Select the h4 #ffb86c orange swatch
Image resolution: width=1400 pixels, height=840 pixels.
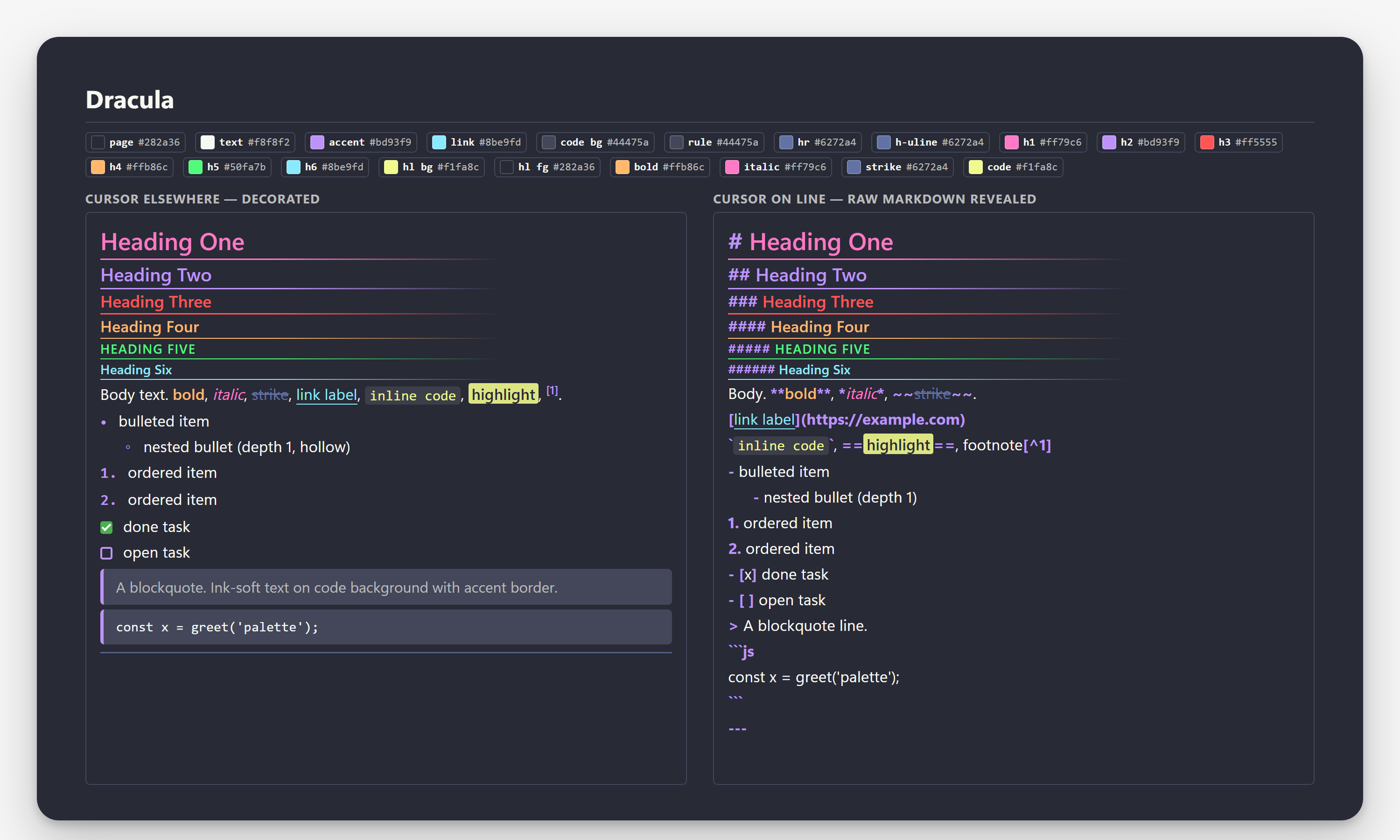(129, 167)
